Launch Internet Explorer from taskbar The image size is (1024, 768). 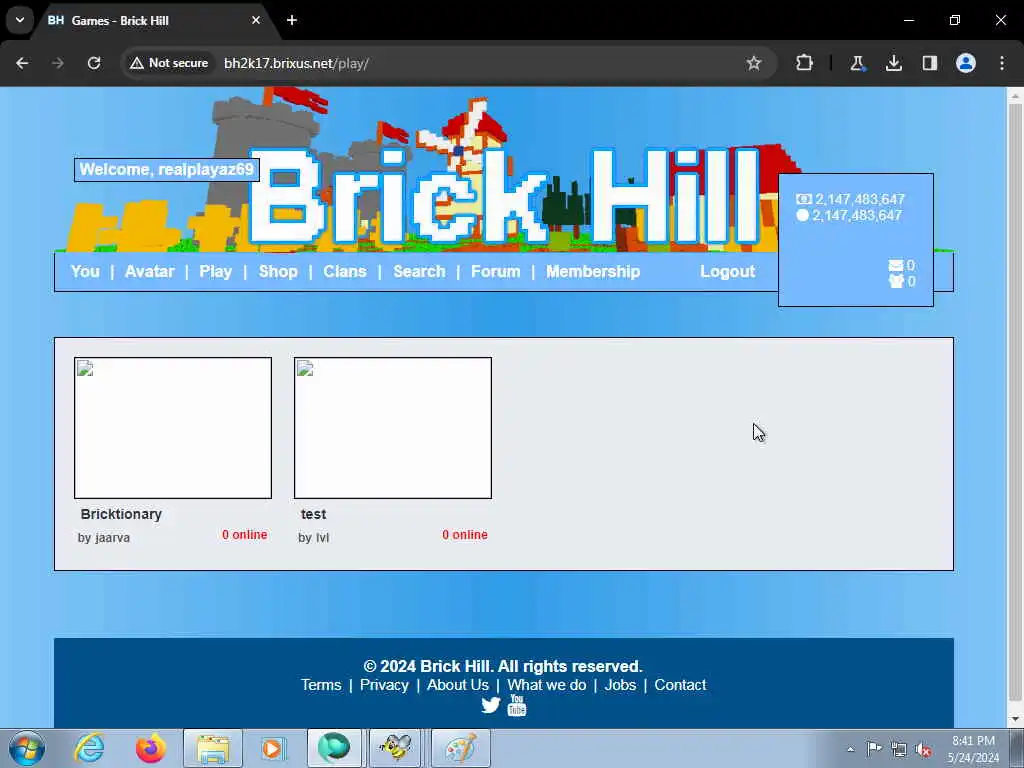coord(89,748)
